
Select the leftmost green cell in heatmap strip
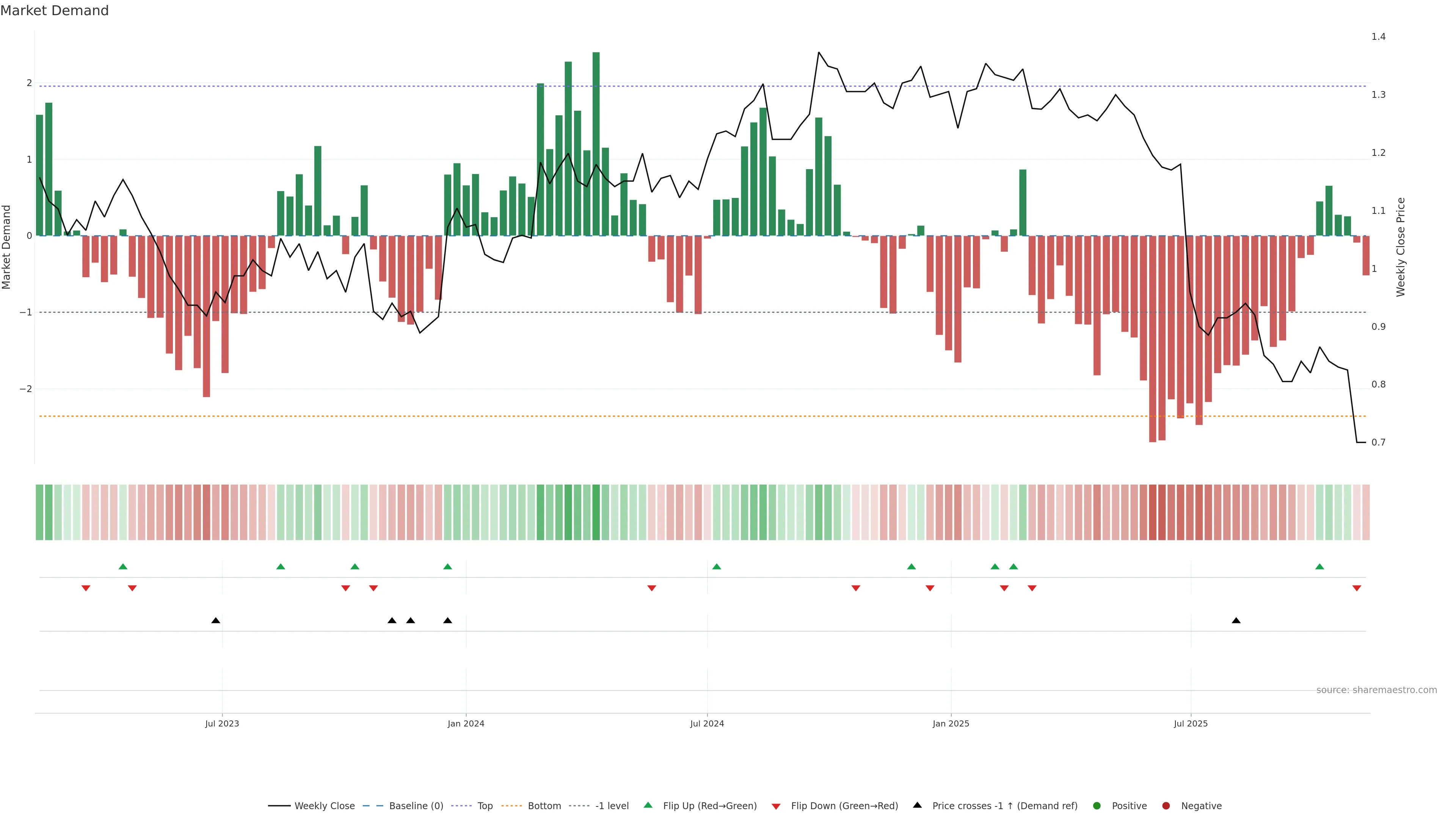click(x=39, y=512)
